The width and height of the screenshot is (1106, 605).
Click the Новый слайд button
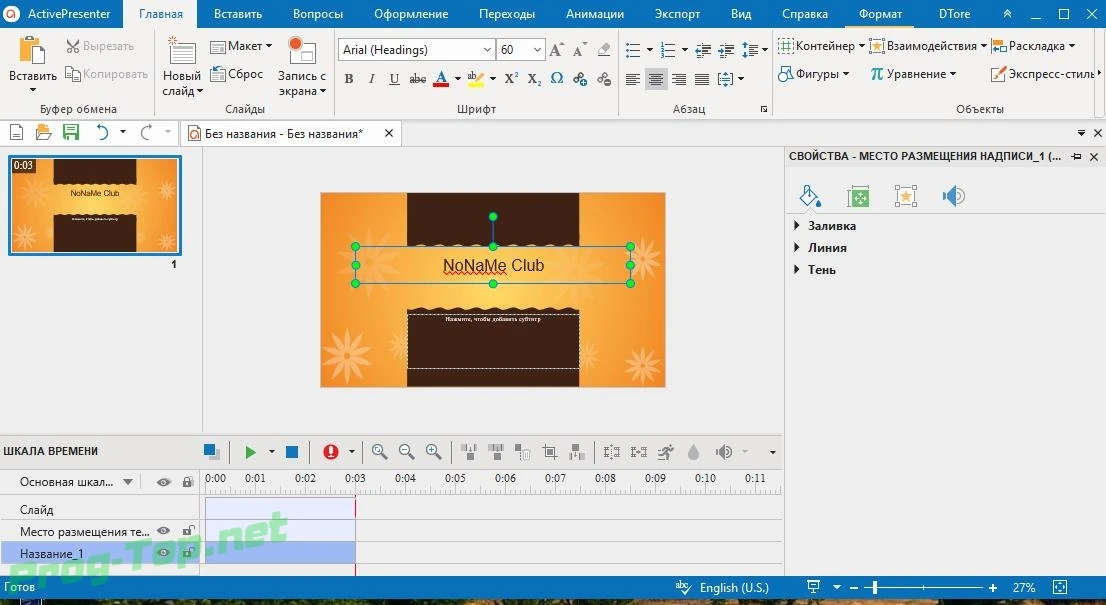click(182, 66)
